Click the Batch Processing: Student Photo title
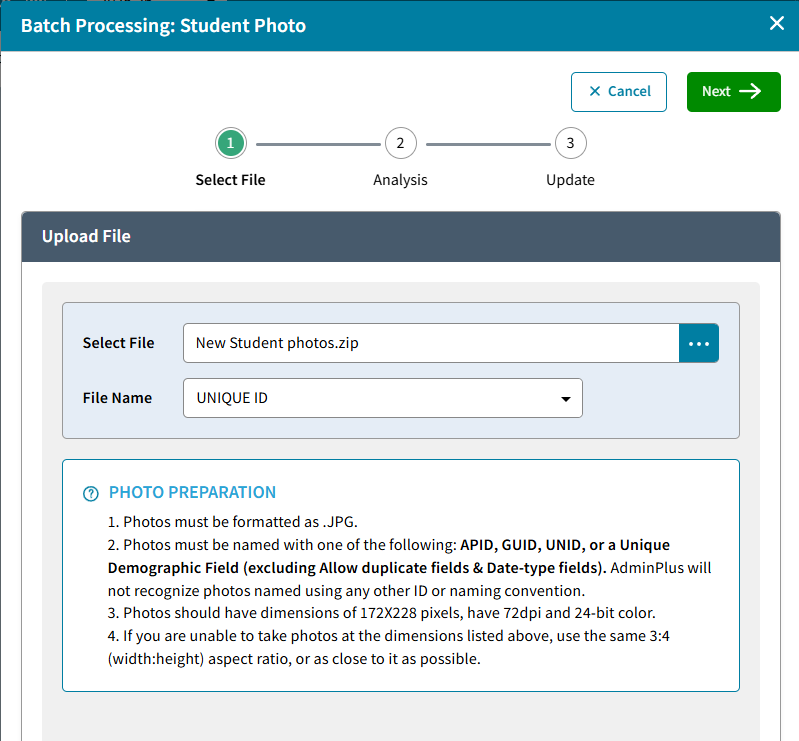This screenshot has width=799, height=741. [163, 25]
